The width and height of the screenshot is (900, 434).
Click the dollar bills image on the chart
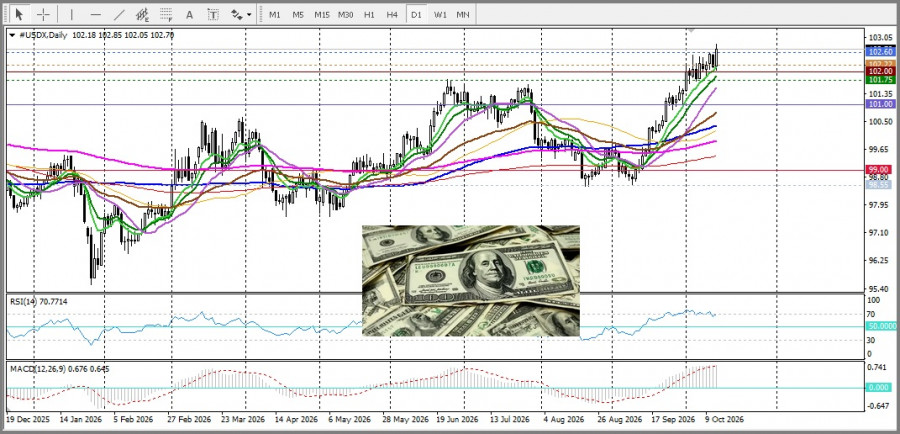471,281
